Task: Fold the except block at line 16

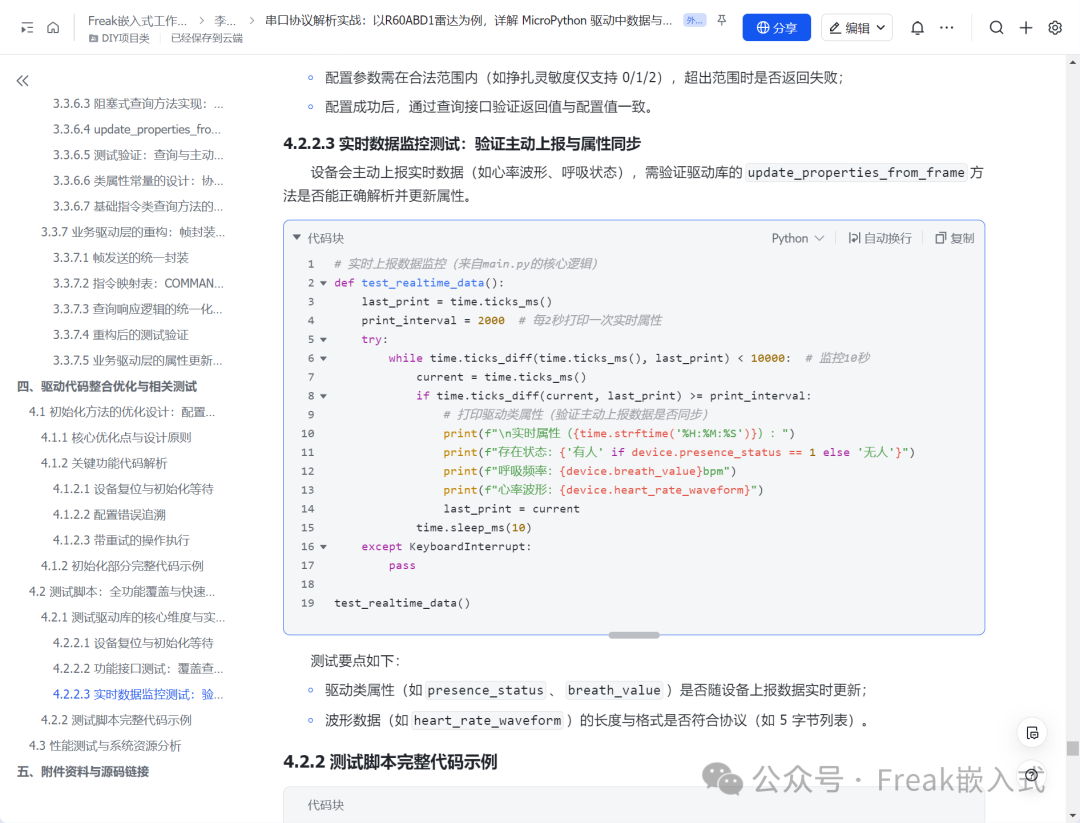Action: click(x=323, y=547)
